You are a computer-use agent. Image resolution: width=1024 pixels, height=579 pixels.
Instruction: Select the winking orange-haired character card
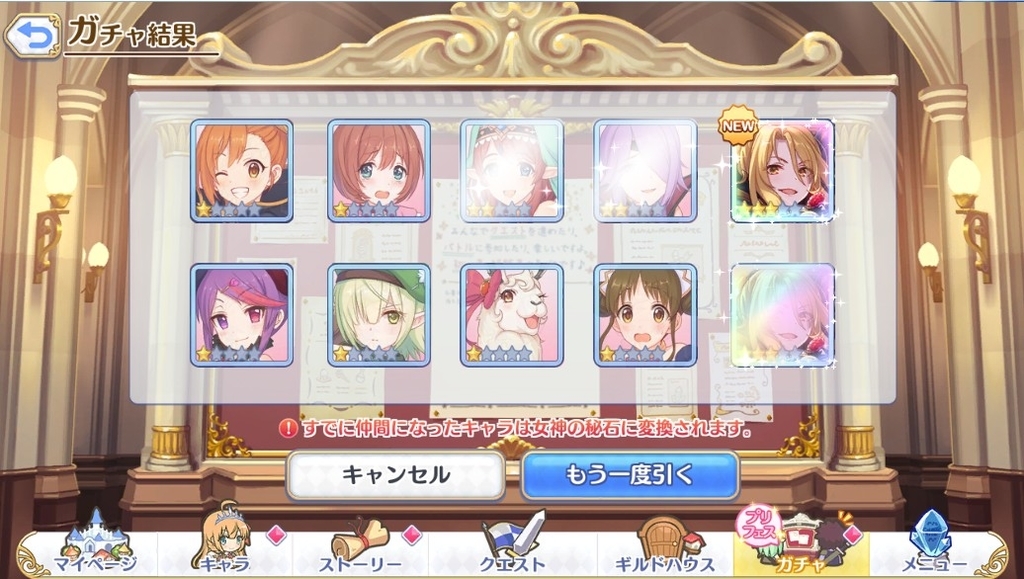242,170
